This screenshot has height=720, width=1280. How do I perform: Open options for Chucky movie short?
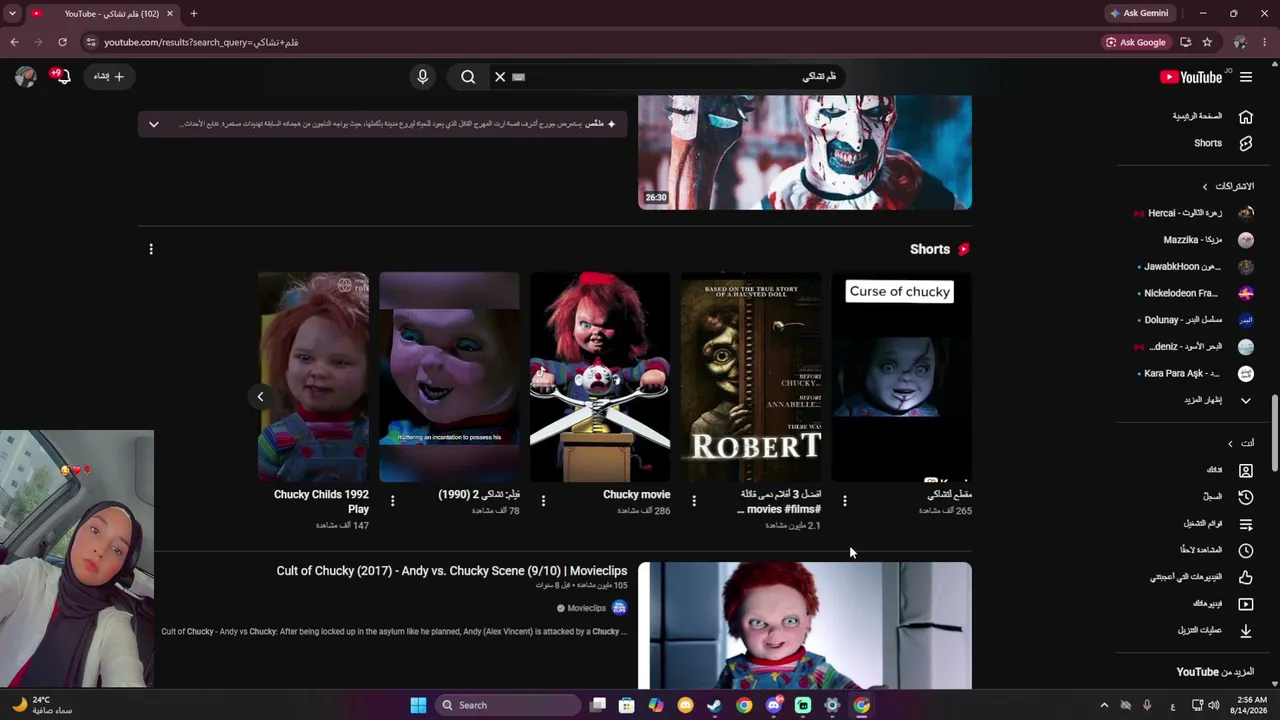pos(543,500)
